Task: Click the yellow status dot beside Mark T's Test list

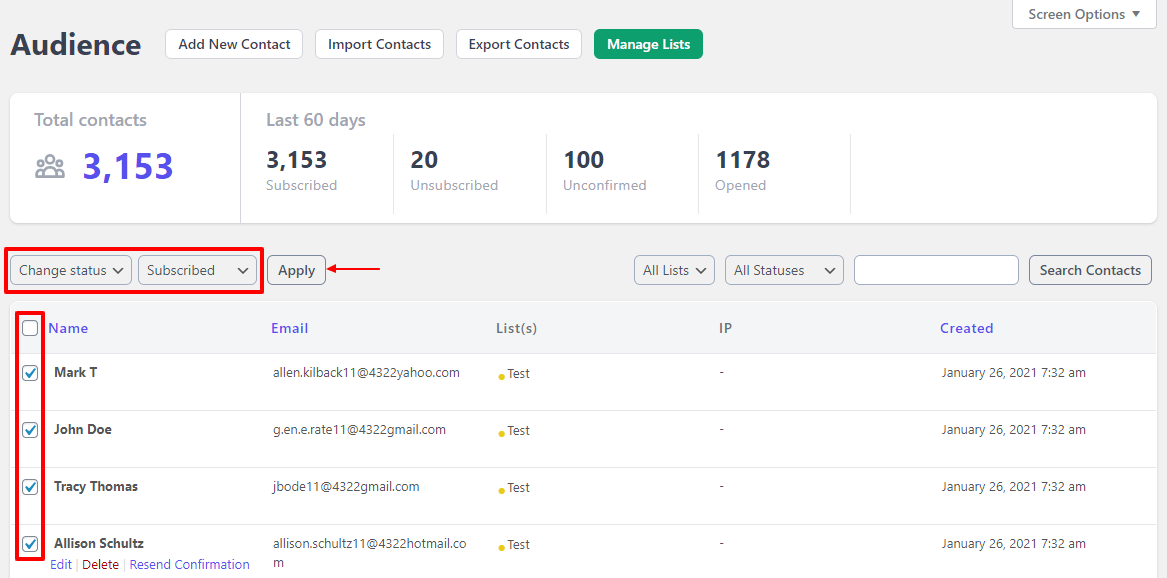Action: pyautogui.click(x=501, y=377)
